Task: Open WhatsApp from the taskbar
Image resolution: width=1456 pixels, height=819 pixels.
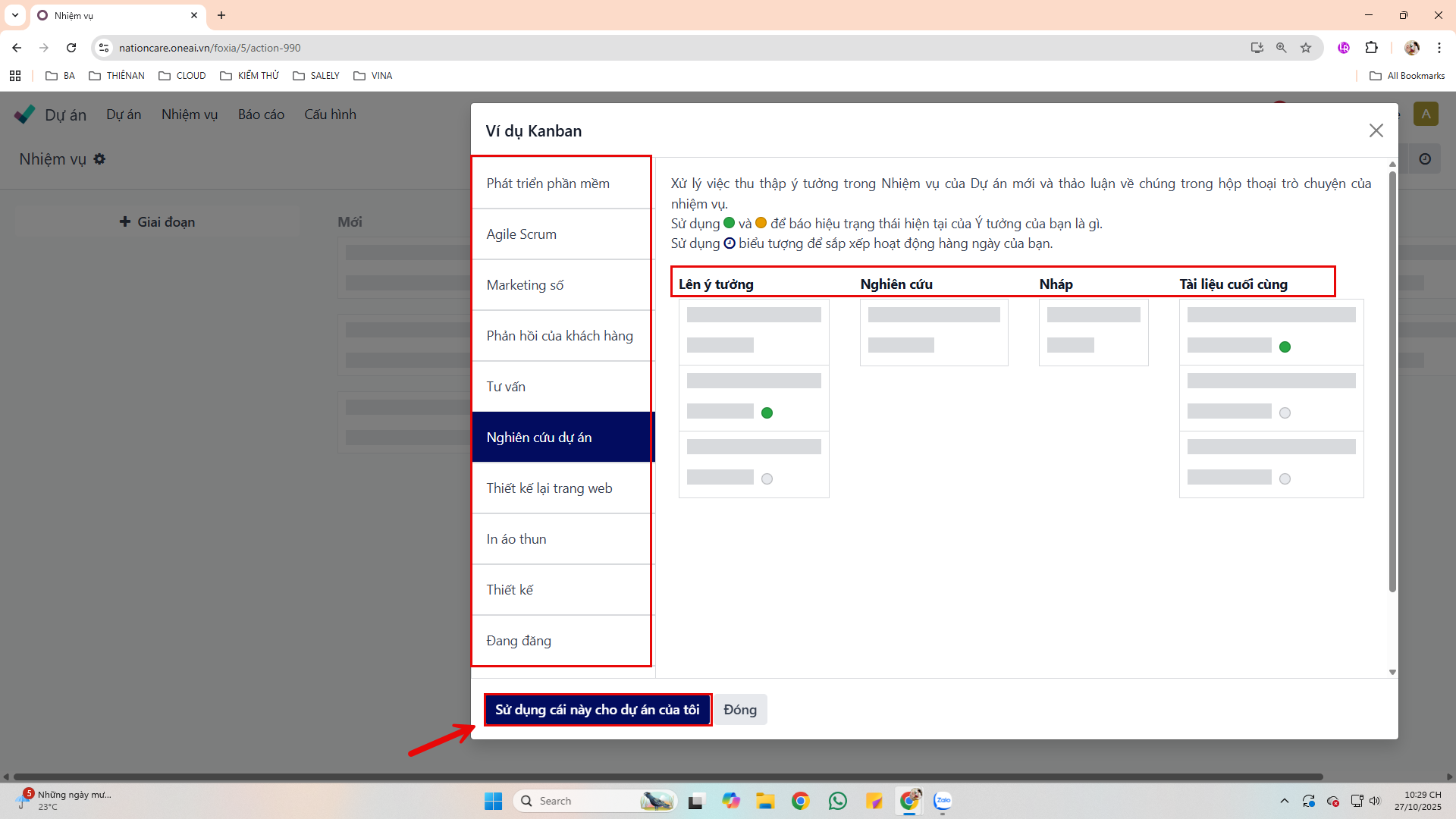Action: coord(837,801)
